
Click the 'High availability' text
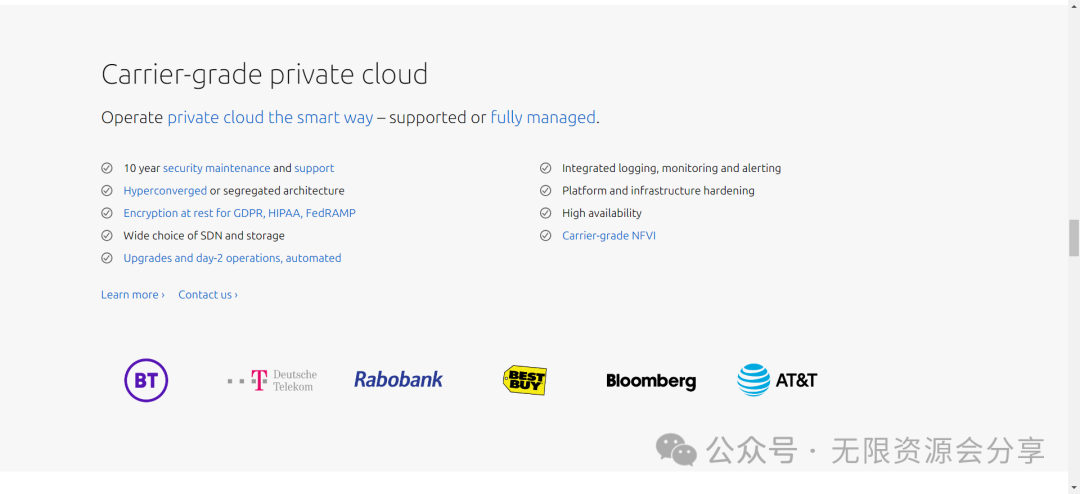[x=602, y=214]
